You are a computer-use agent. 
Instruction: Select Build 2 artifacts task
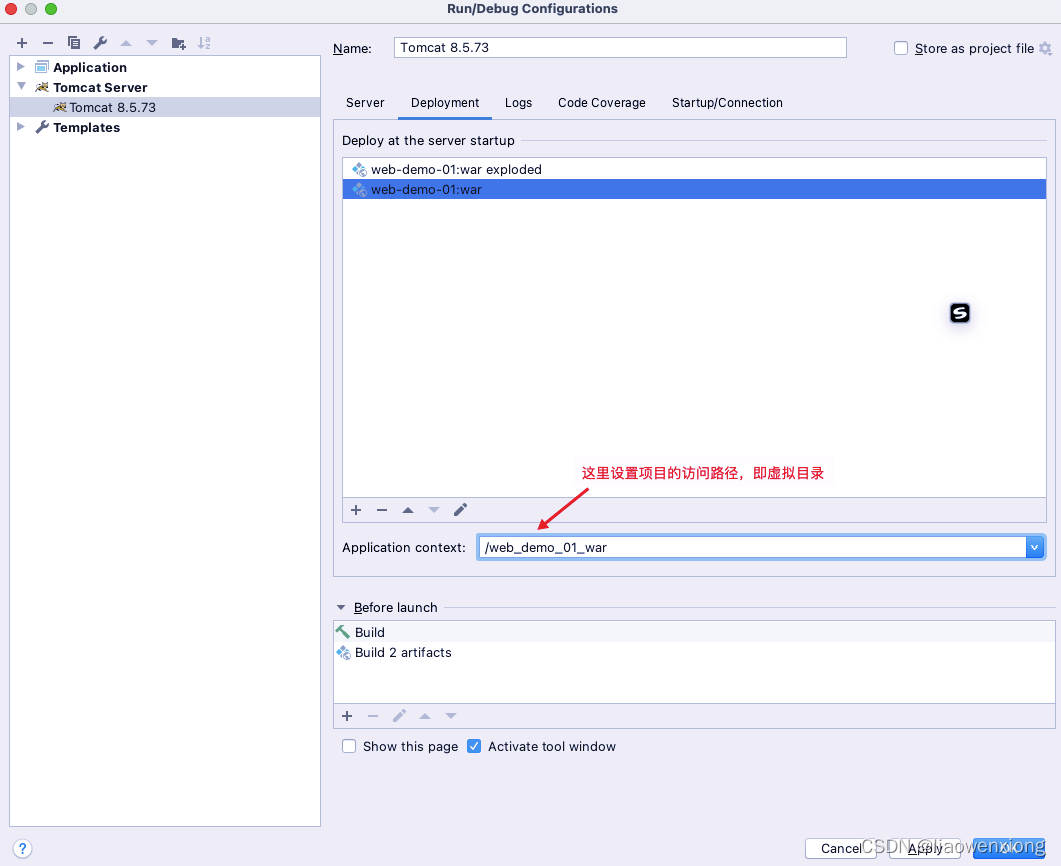(x=694, y=652)
